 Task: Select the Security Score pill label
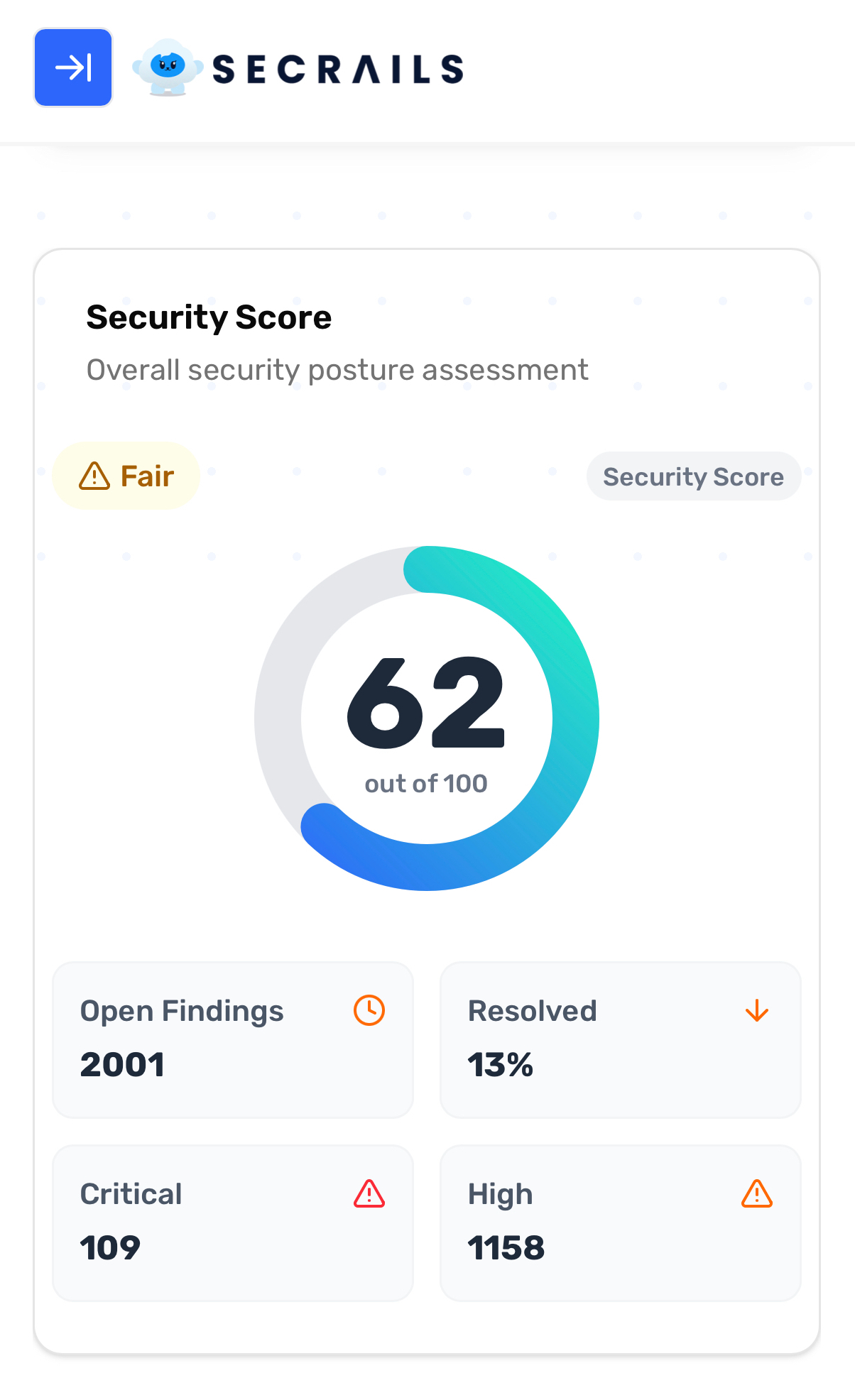coord(693,476)
